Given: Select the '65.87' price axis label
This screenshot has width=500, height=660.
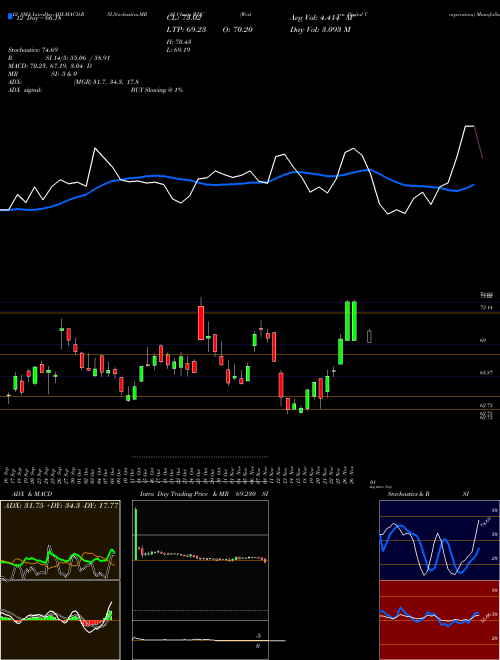Looking at the screenshot, I should [487, 373].
